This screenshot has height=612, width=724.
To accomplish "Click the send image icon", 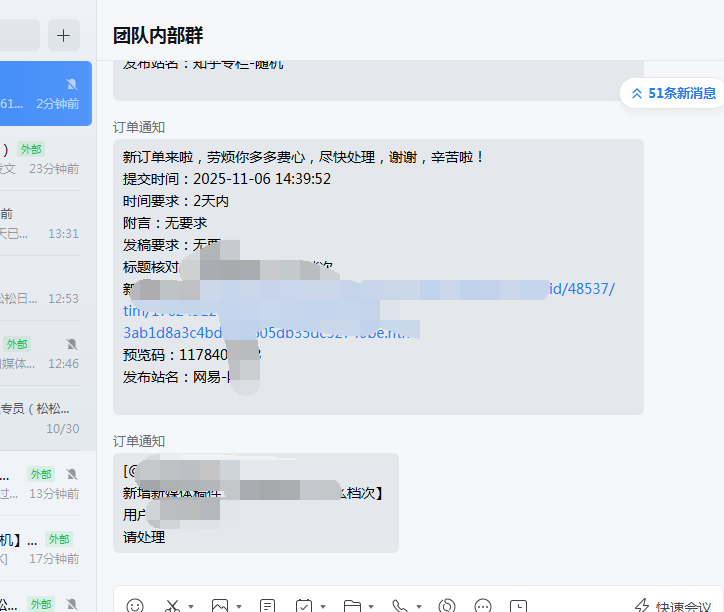I will (x=220, y=606).
